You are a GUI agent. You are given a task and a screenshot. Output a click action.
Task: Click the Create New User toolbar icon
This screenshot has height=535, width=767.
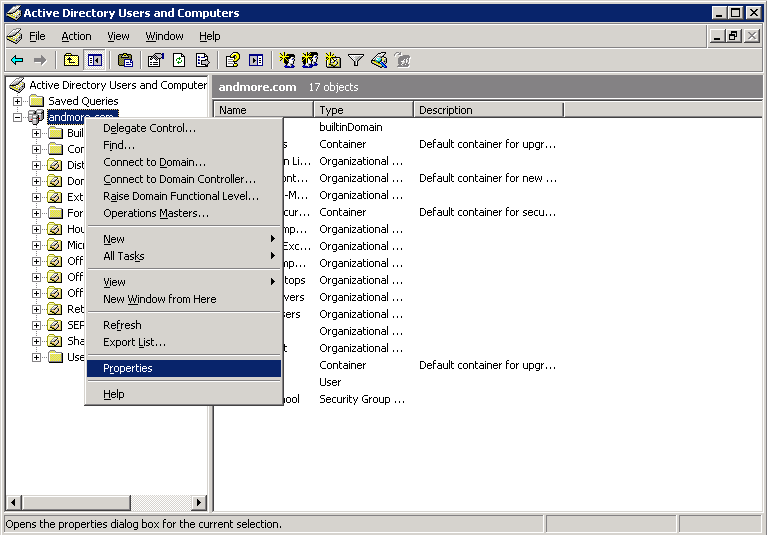coord(287,60)
